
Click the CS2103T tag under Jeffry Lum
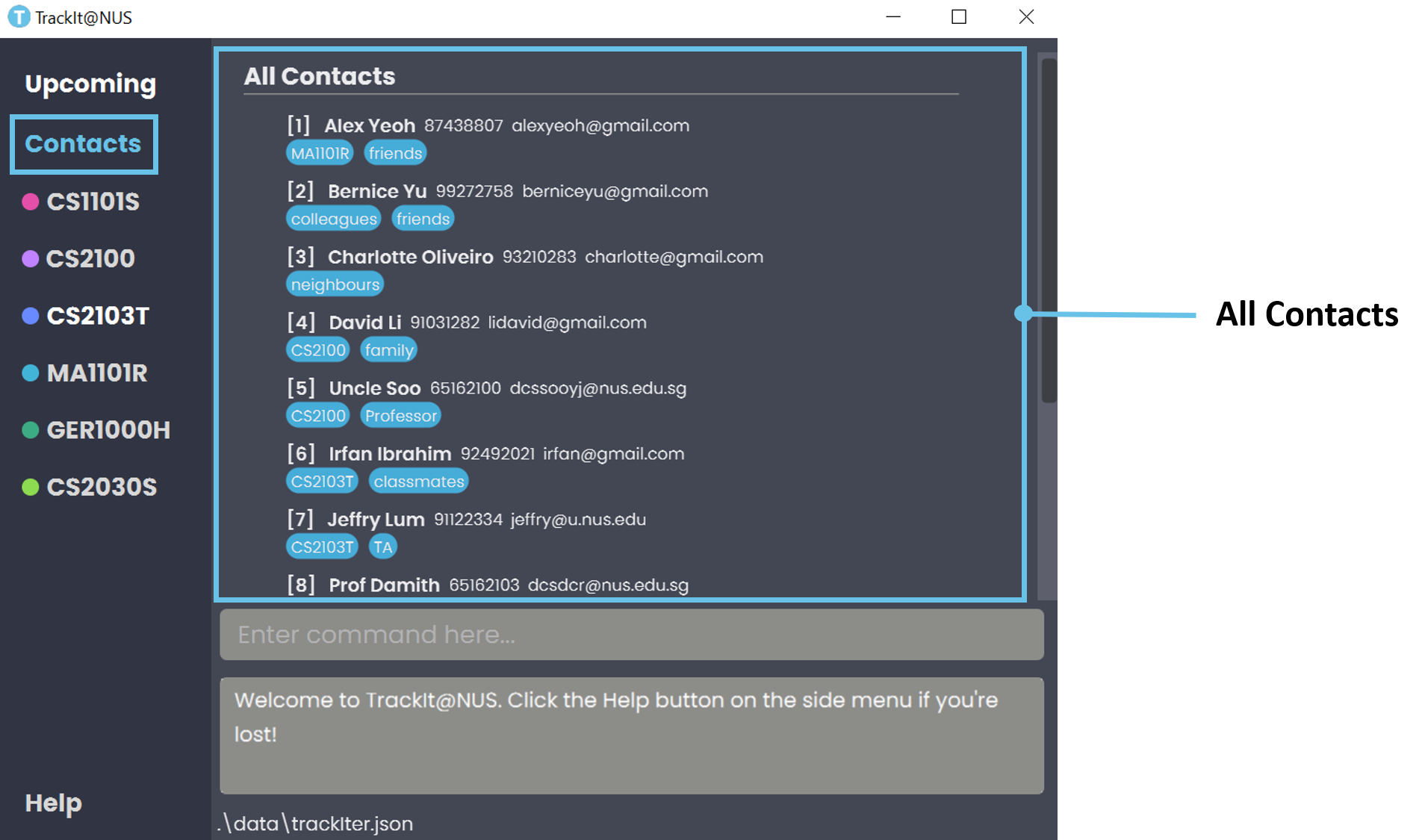[322, 547]
